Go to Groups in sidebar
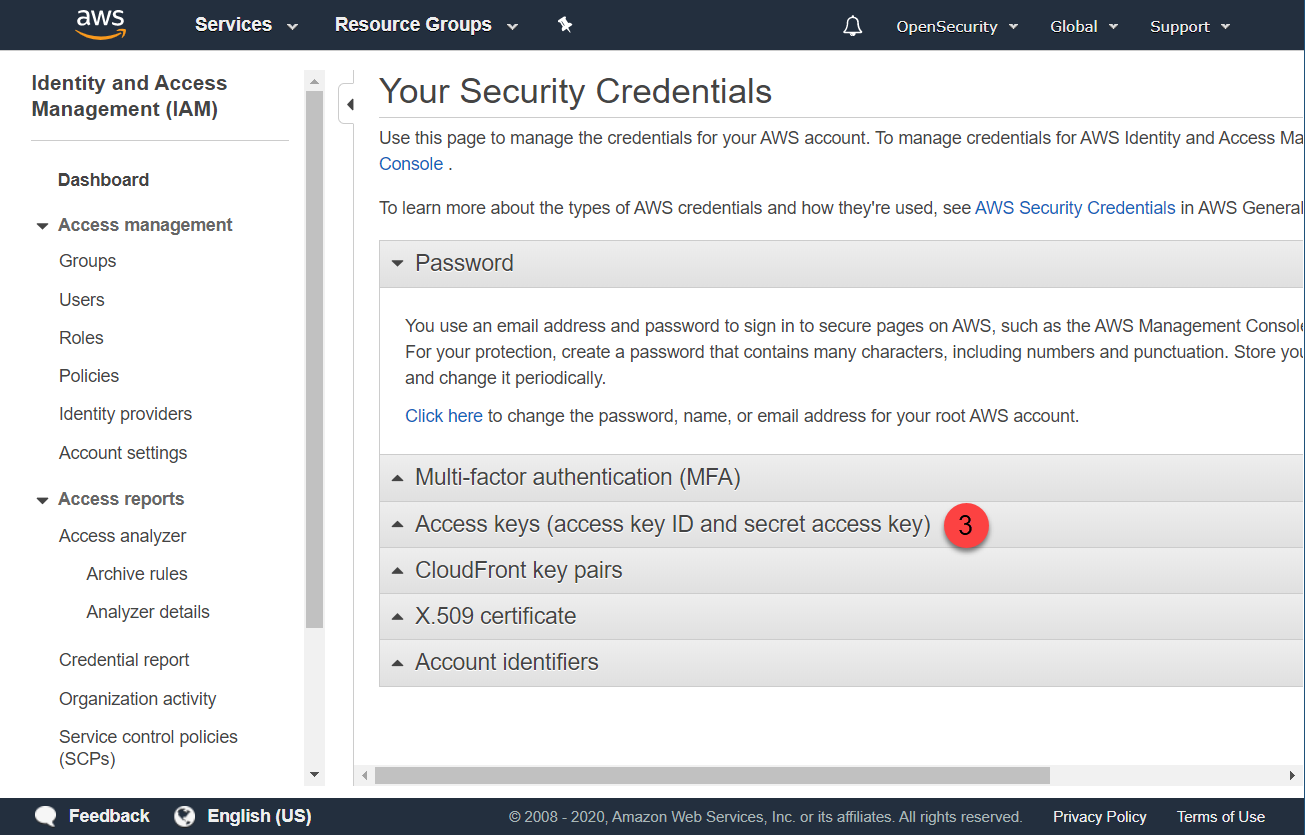Viewport: 1305px width, 835px height. click(87, 261)
